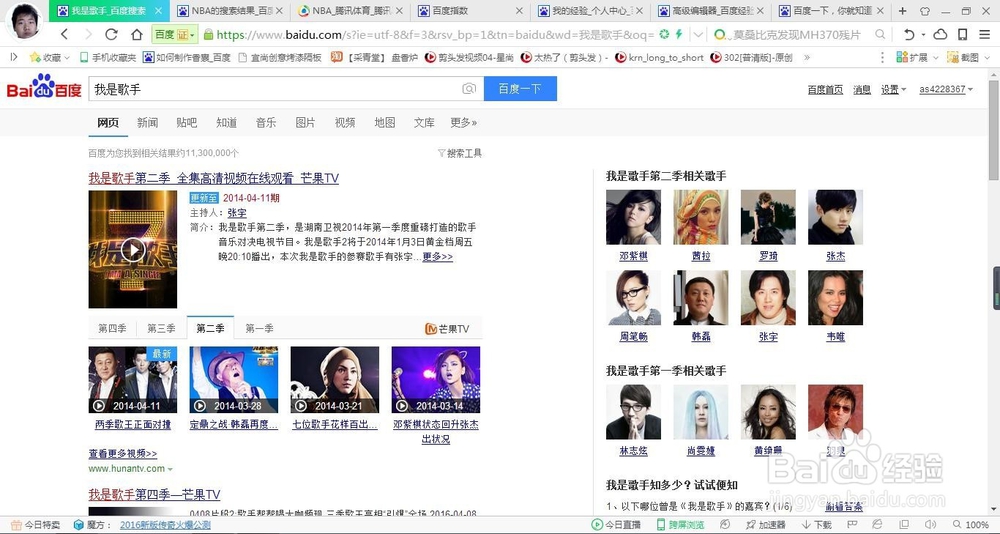The height and width of the screenshot is (534, 1000).
Task: Play the 我是歌手第二季 poster video
Action: (x=133, y=249)
